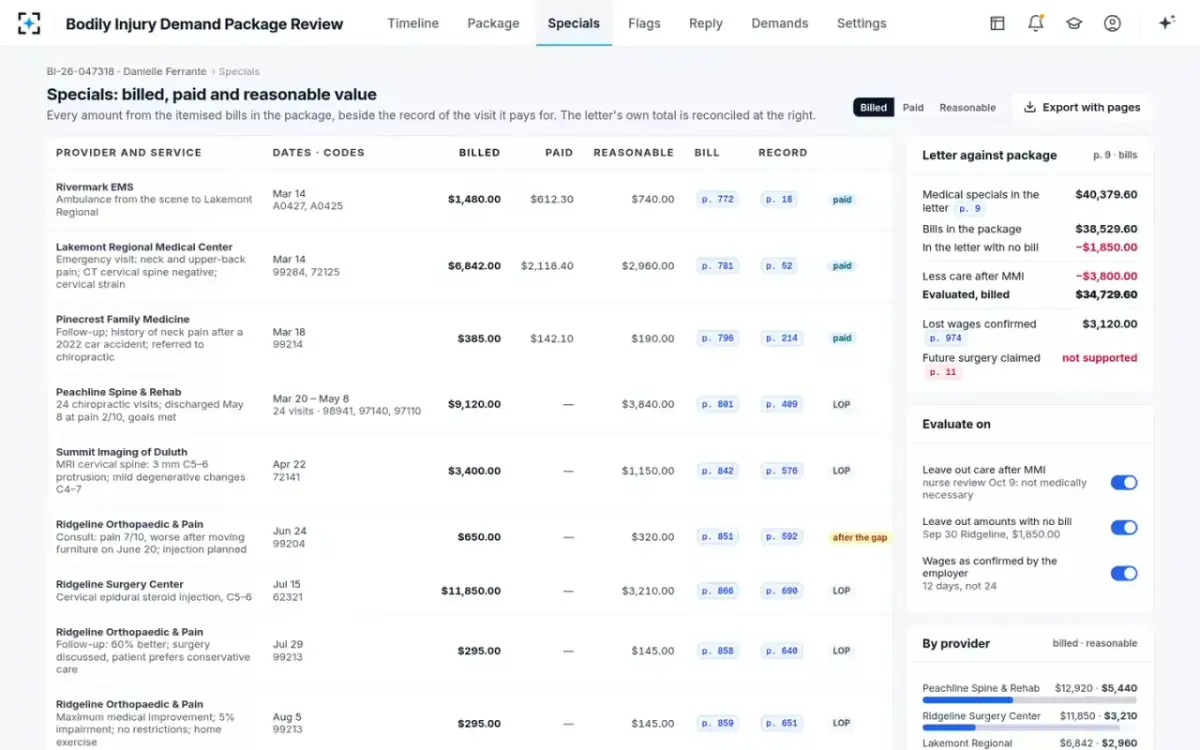1200x750 pixels.
Task: Open the p. 11 future surgery page link
Action: (x=943, y=372)
